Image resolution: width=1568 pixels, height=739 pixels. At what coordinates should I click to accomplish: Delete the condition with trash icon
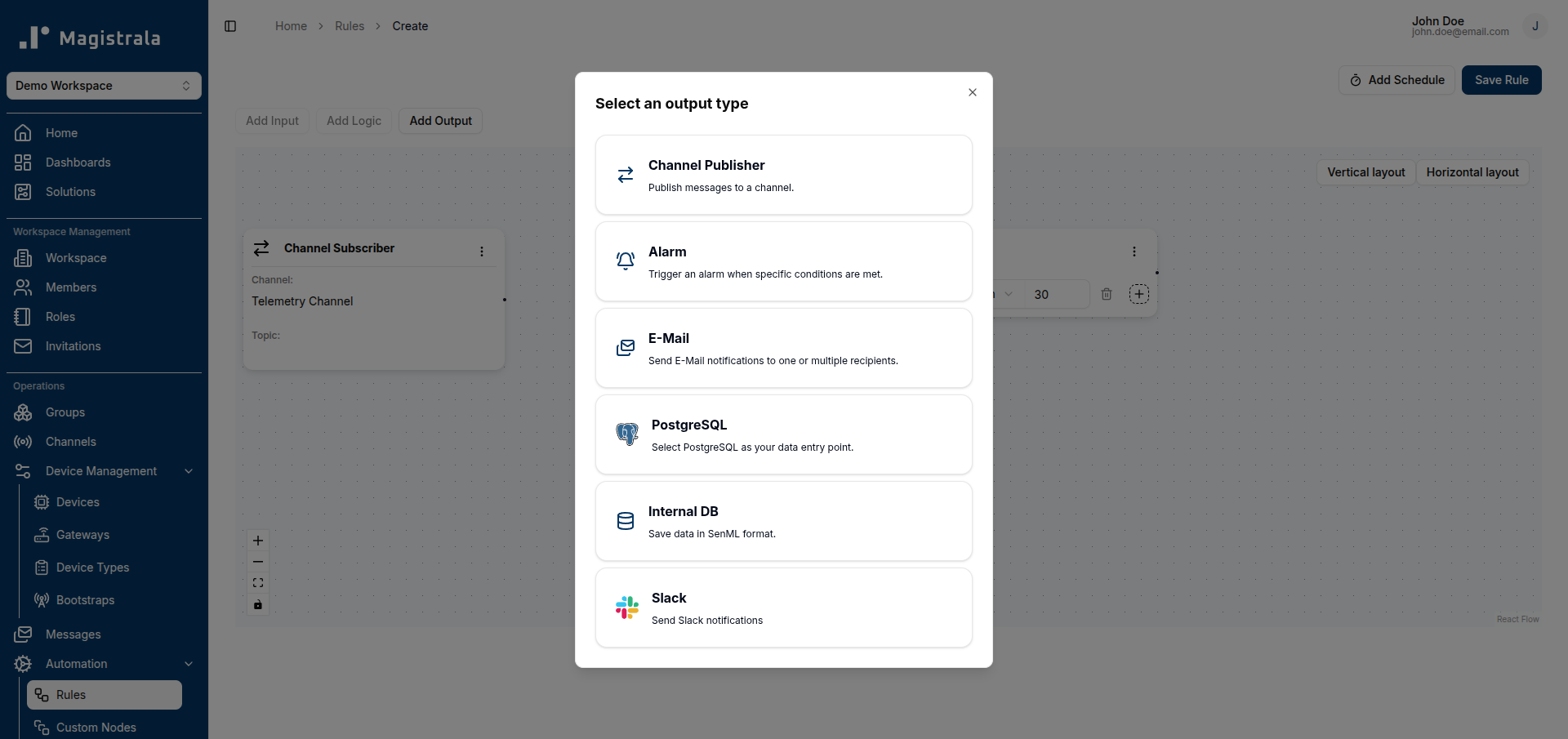pos(1107,294)
